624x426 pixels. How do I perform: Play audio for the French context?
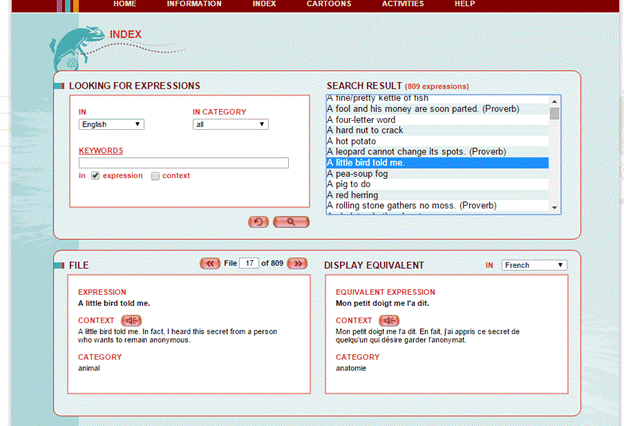coord(389,320)
